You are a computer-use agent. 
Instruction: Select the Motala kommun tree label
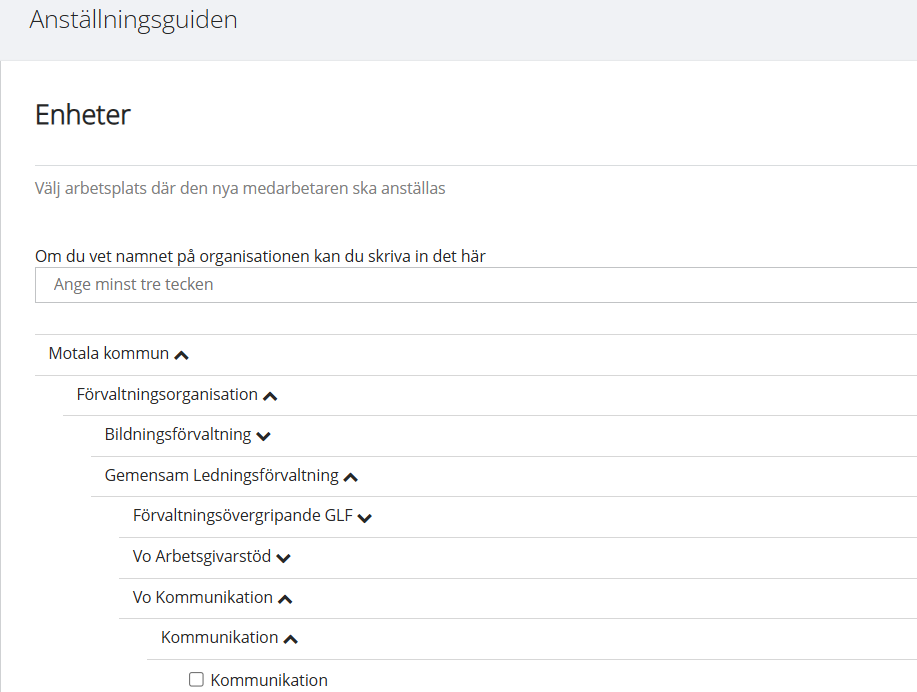[x=109, y=354]
